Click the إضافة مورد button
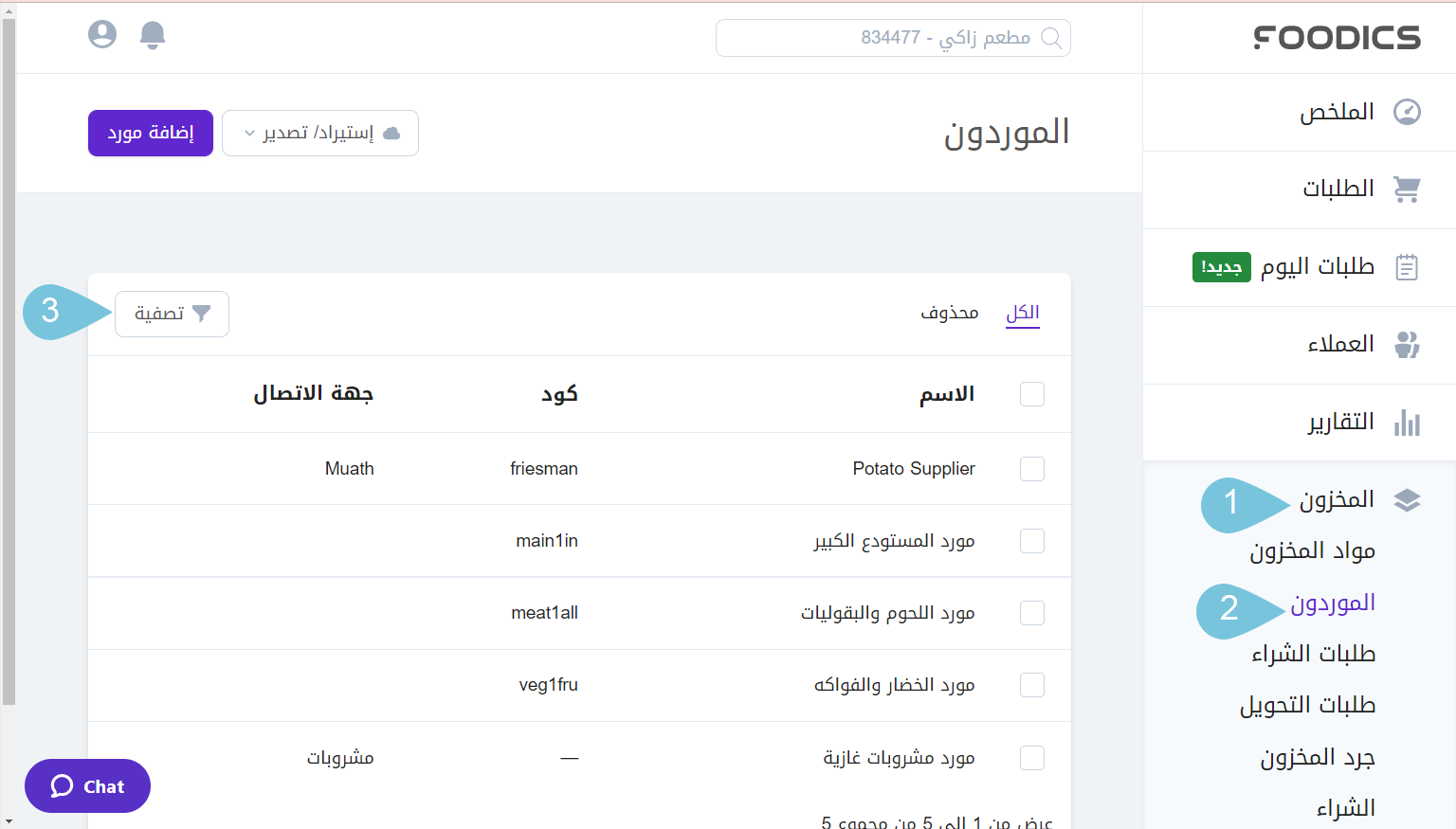Image resolution: width=1456 pixels, height=829 pixels. click(x=150, y=133)
